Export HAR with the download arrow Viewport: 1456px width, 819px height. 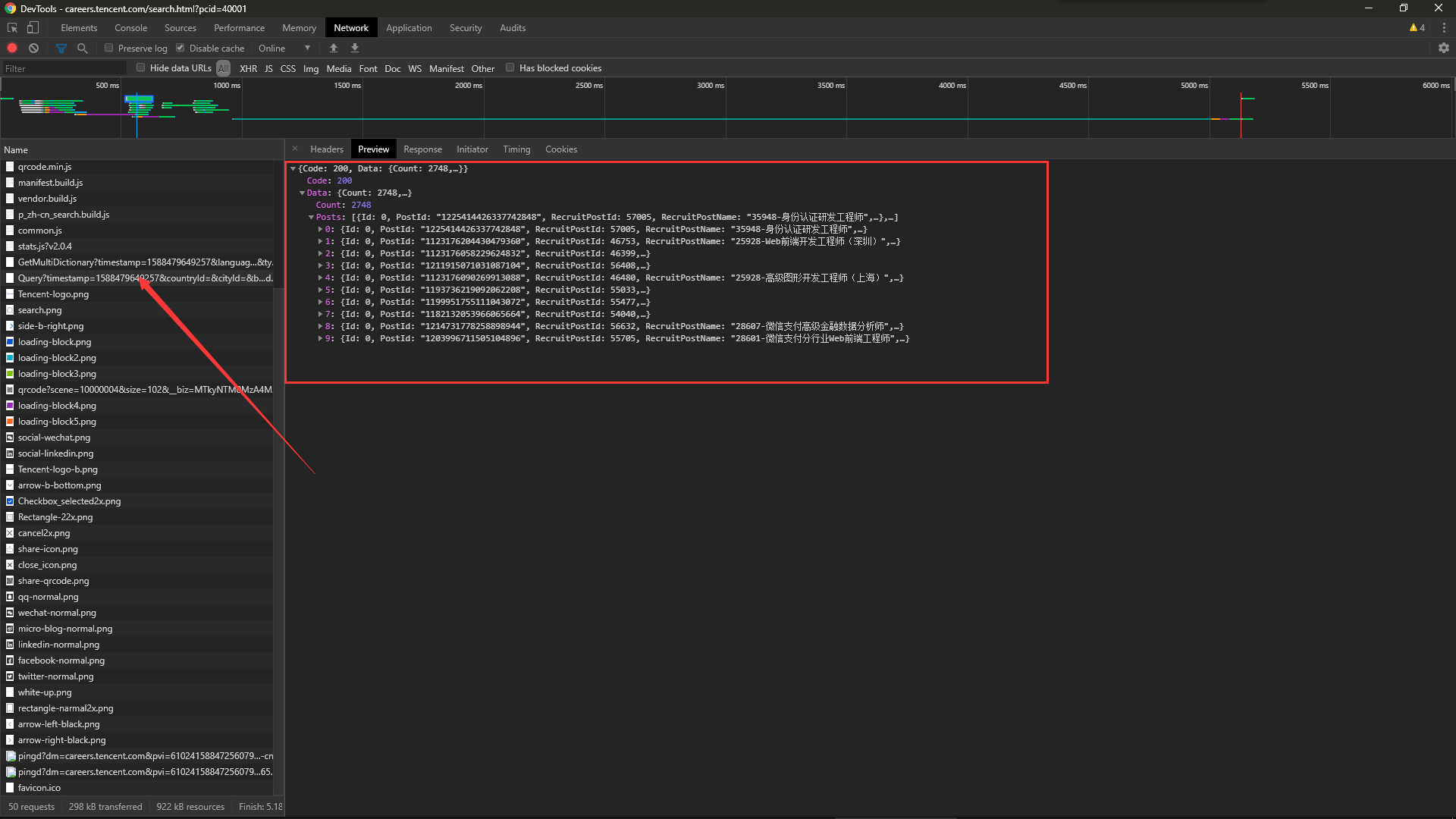click(354, 48)
